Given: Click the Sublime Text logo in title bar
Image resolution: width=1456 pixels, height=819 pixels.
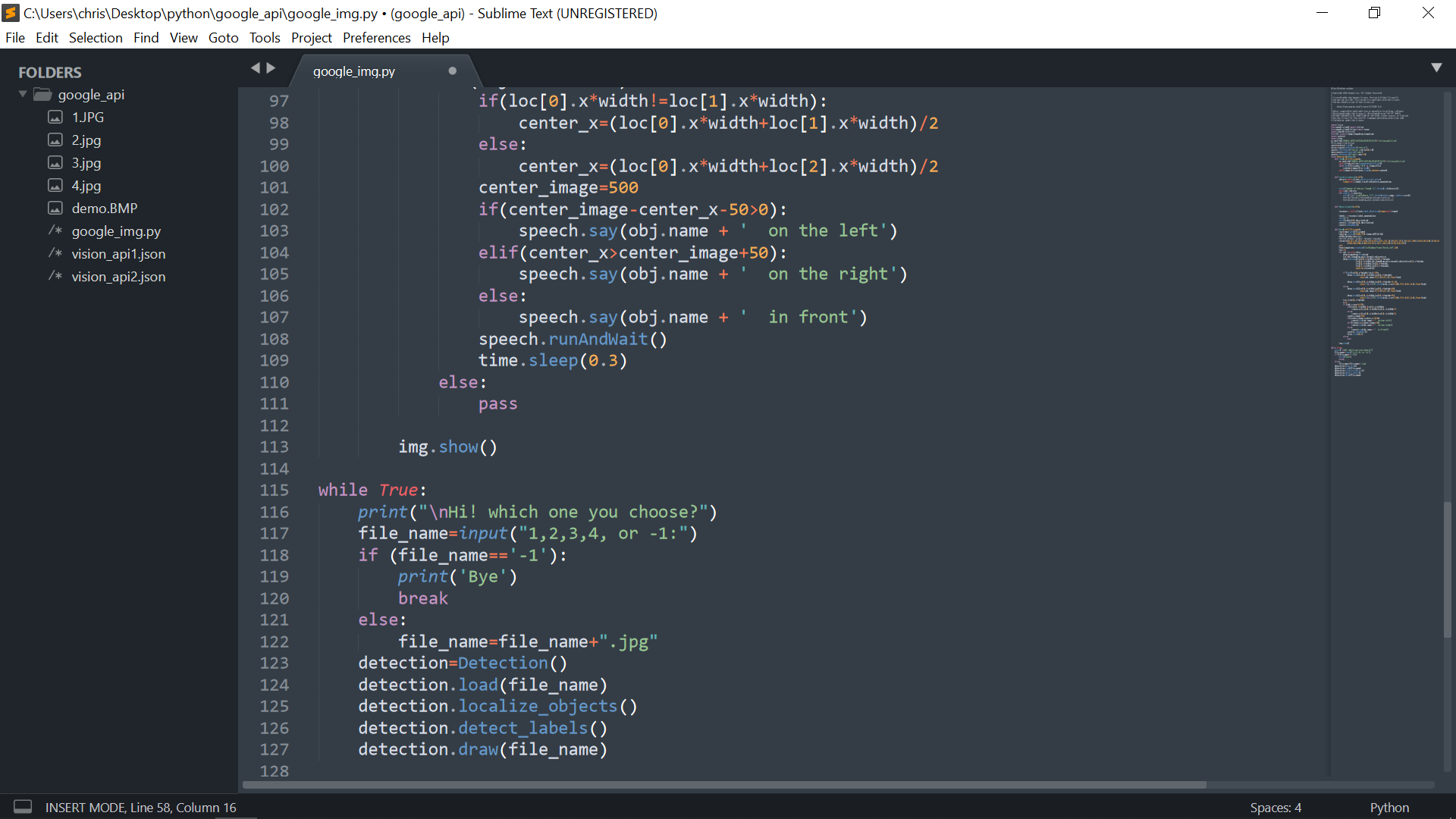Looking at the screenshot, I should point(11,13).
